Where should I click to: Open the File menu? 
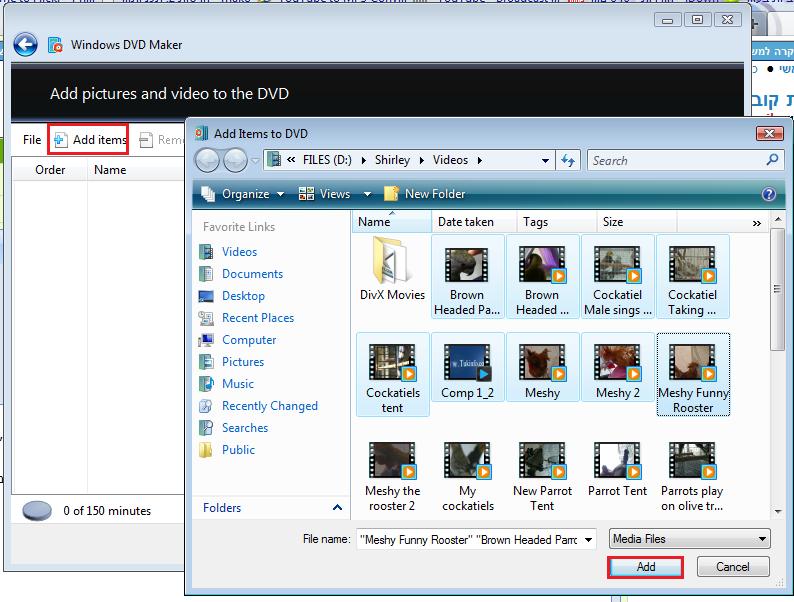32,140
